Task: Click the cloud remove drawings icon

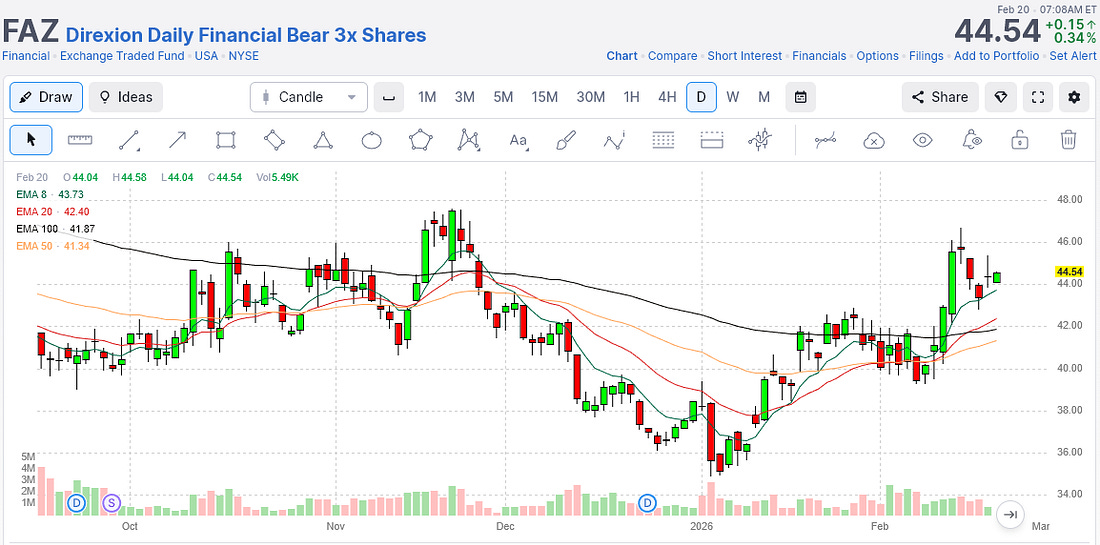Action: point(873,140)
